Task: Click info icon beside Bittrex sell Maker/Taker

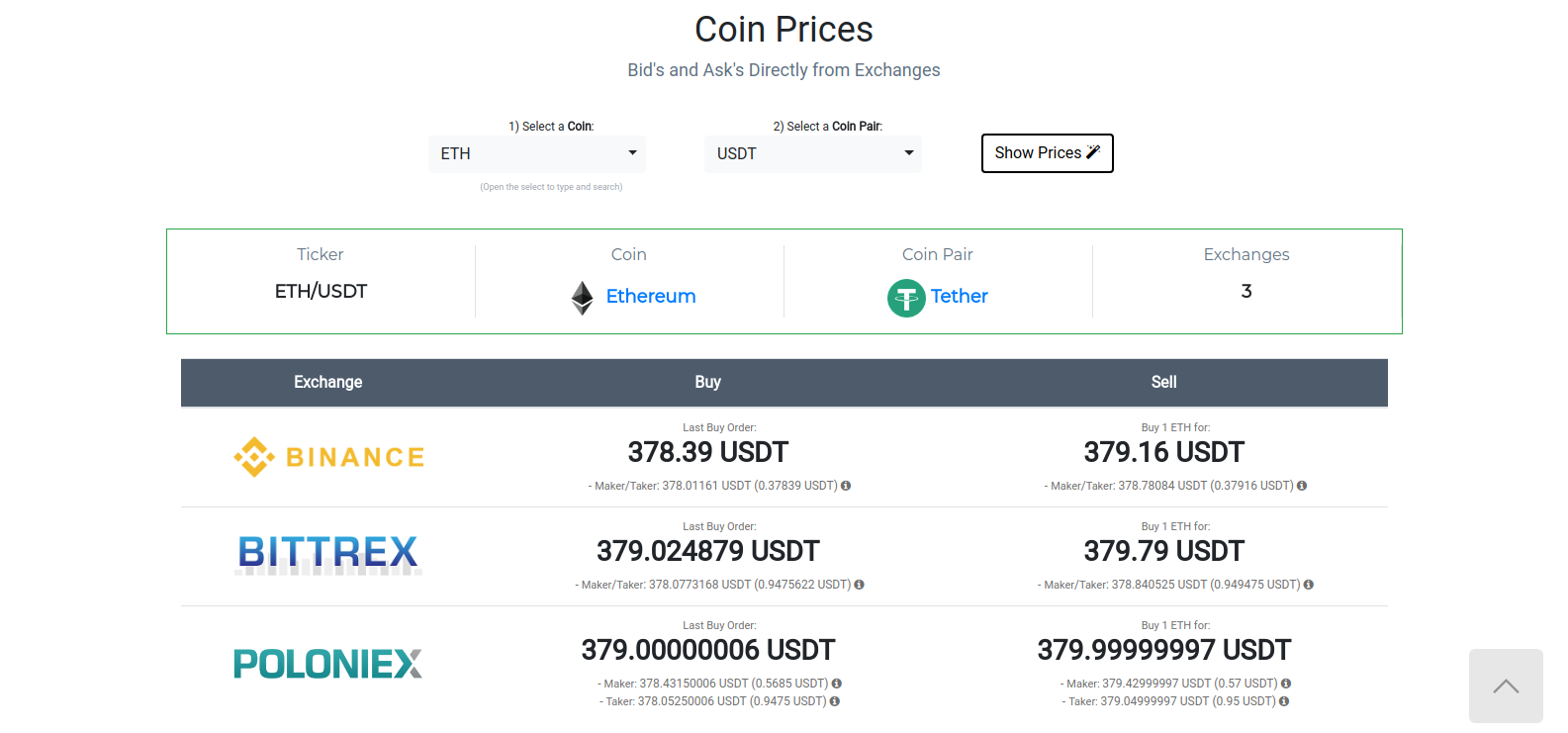Action: (x=1309, y=585)
